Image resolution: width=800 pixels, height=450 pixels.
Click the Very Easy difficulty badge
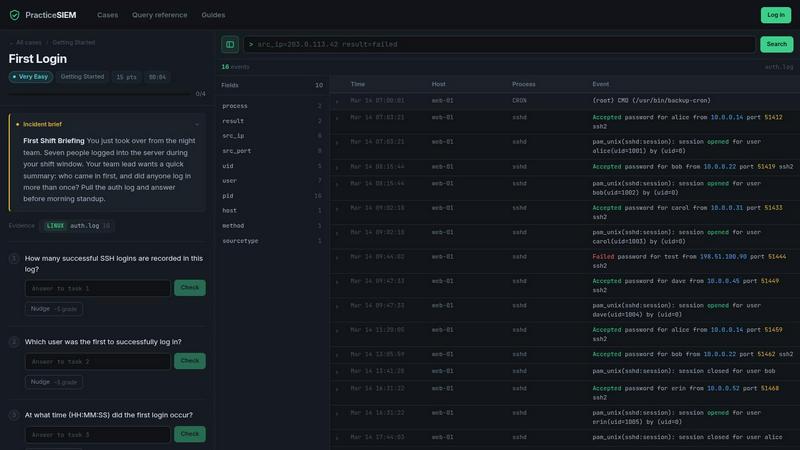[x=31, y=77]
